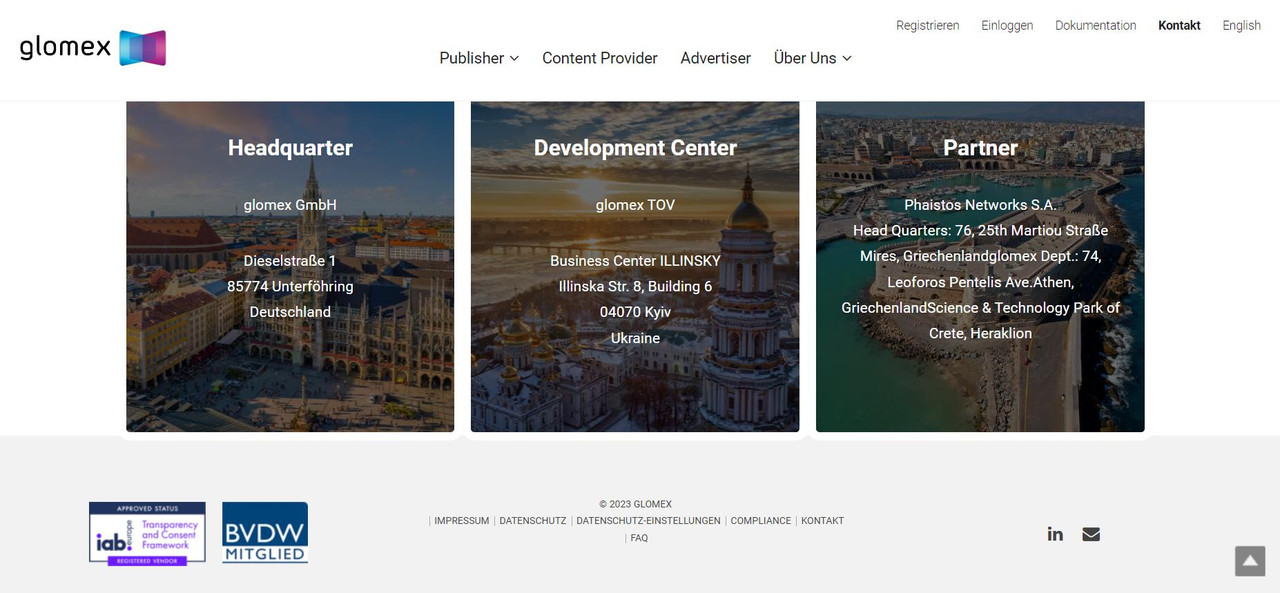Open Compliance footer link

click(x=761, y=521)
